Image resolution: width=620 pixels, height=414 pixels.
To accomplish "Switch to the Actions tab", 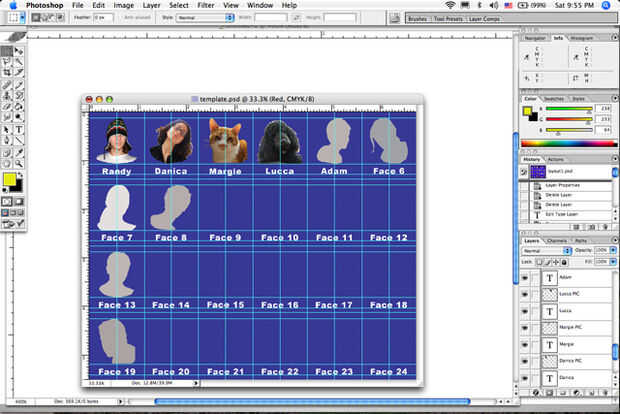I will point(556,159).
